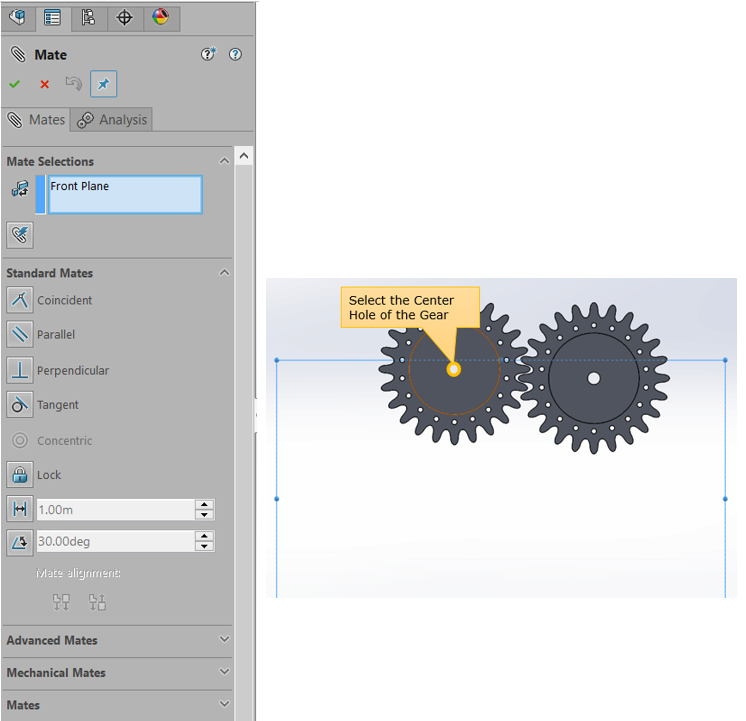Activate the Distance mate button
The width and height of the screenshot is (746, 721).
pos(20,509)
